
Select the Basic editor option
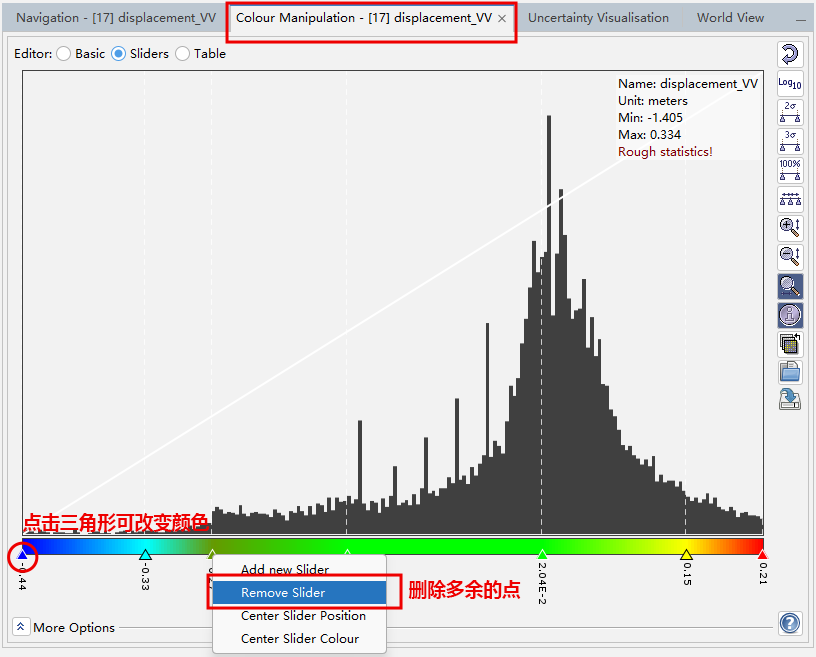point(63,54)
